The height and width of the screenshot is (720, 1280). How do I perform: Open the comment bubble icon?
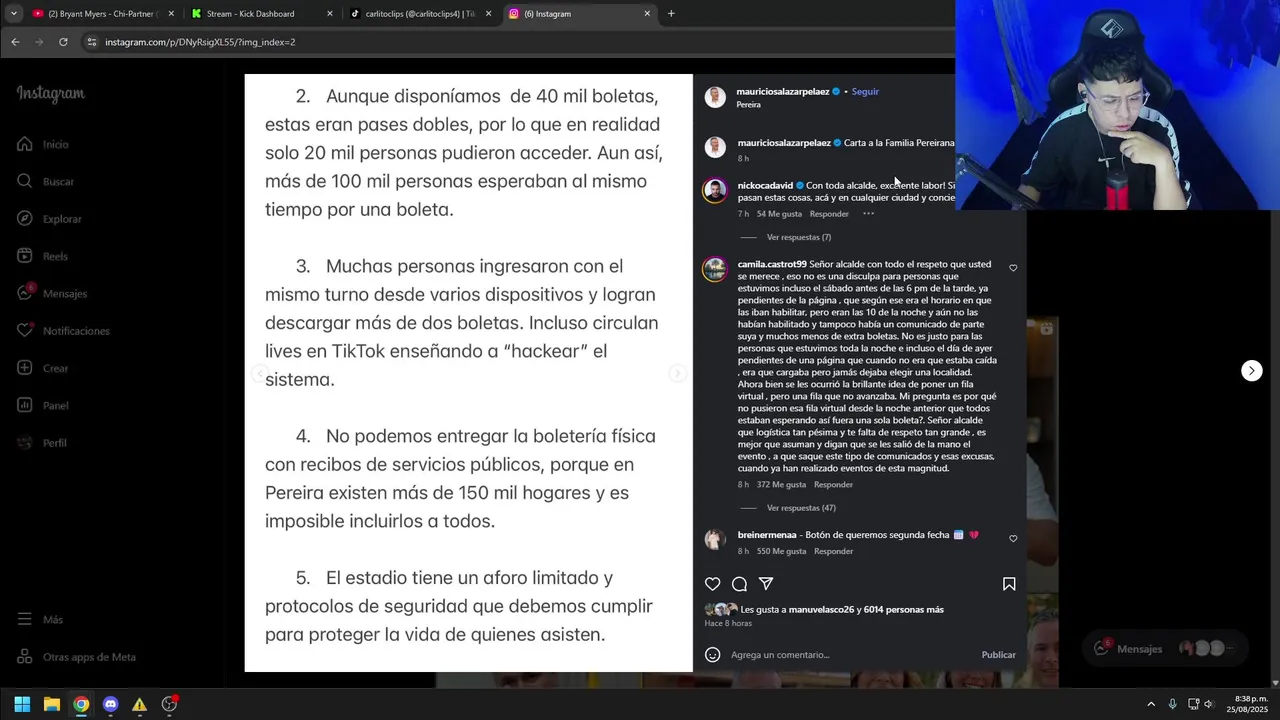click(739, 584)
